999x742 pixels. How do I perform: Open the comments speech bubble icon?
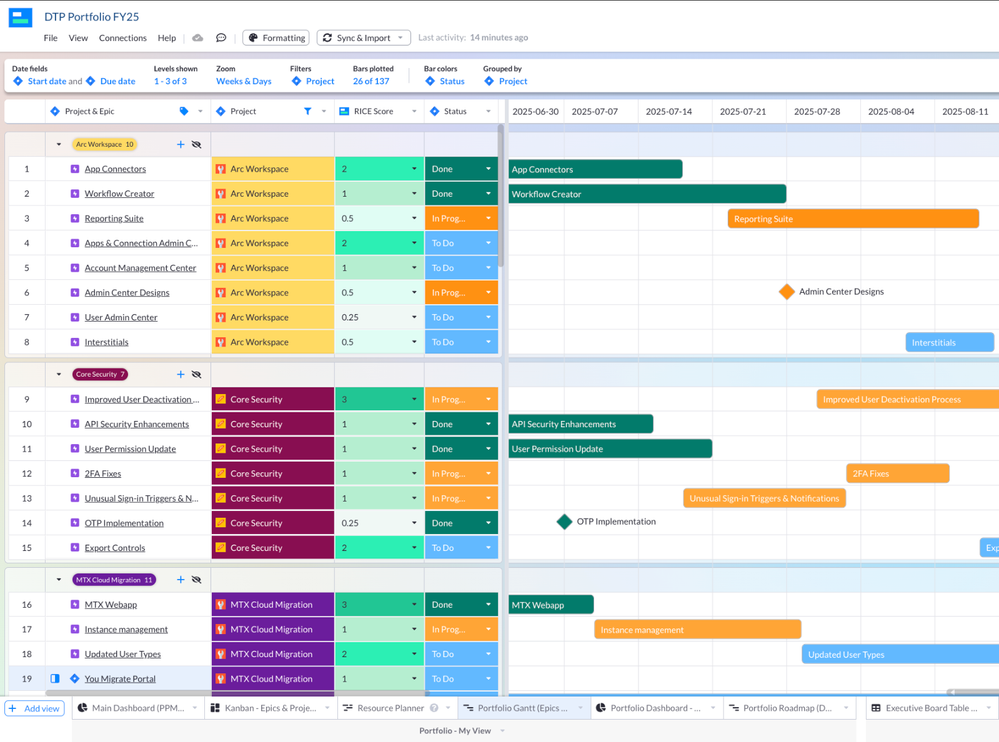221,38
